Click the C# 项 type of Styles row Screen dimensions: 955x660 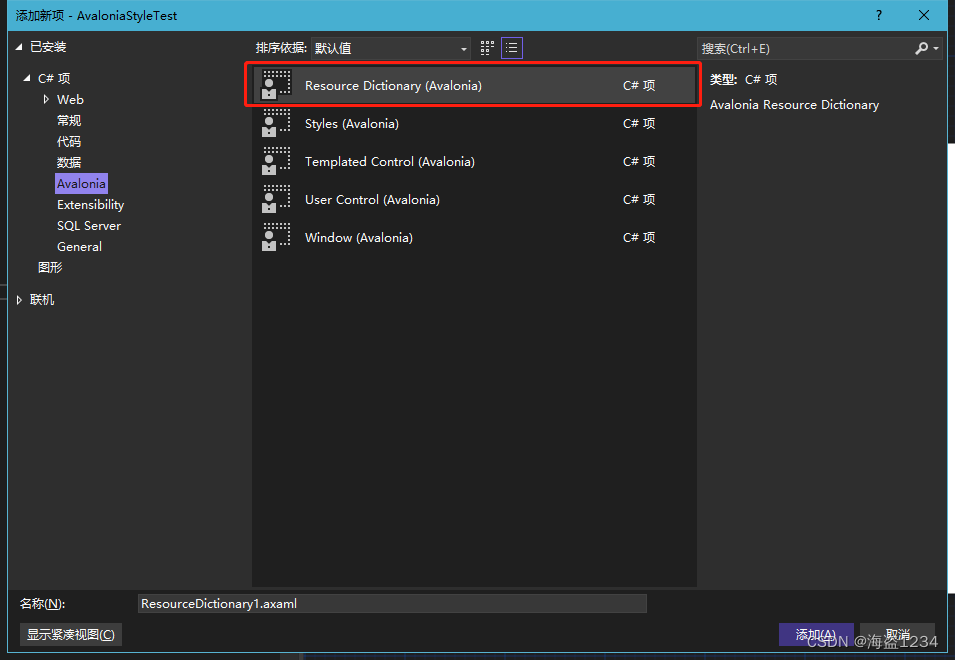[x=639, y=124]
